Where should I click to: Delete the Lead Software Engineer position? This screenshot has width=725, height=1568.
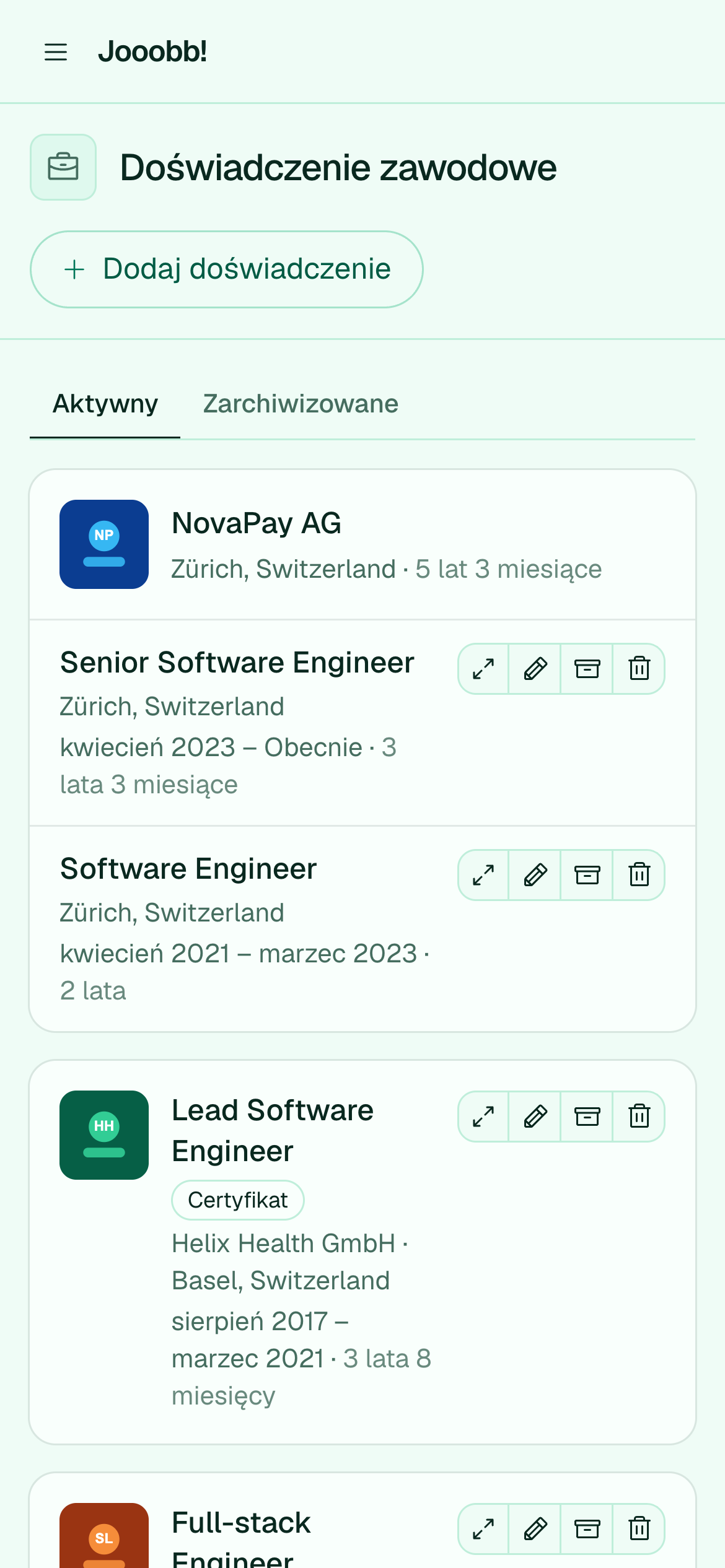point(639,1117)
